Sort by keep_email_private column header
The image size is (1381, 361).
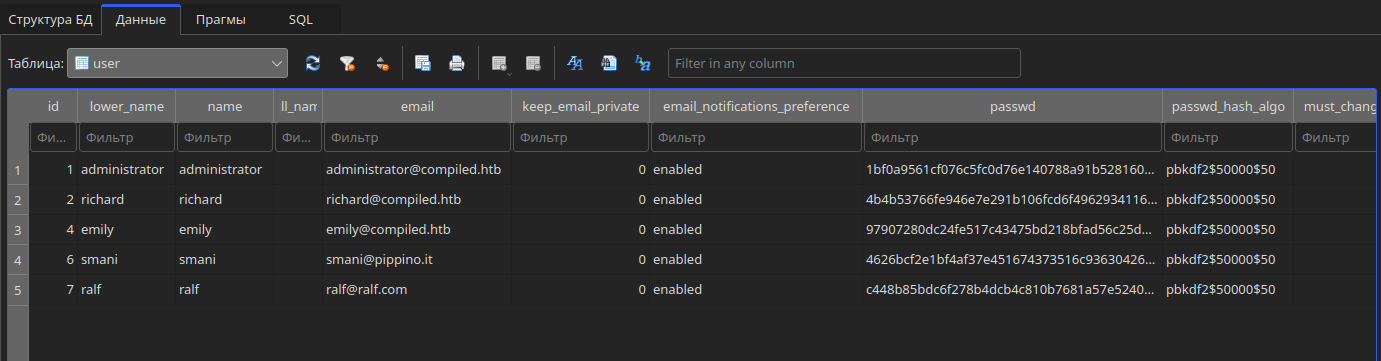pyautogui.click(x=580, y=106)
